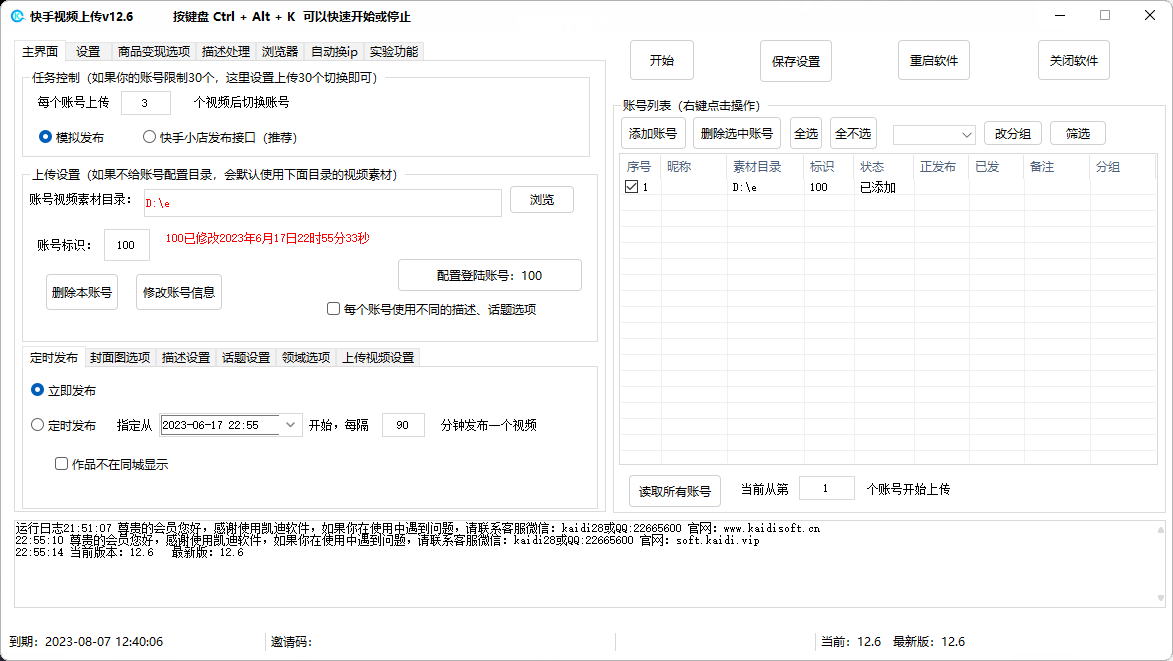
Task: Select the 立即发布 radio button
Action: pyautogui.click(x=37, y=390)
